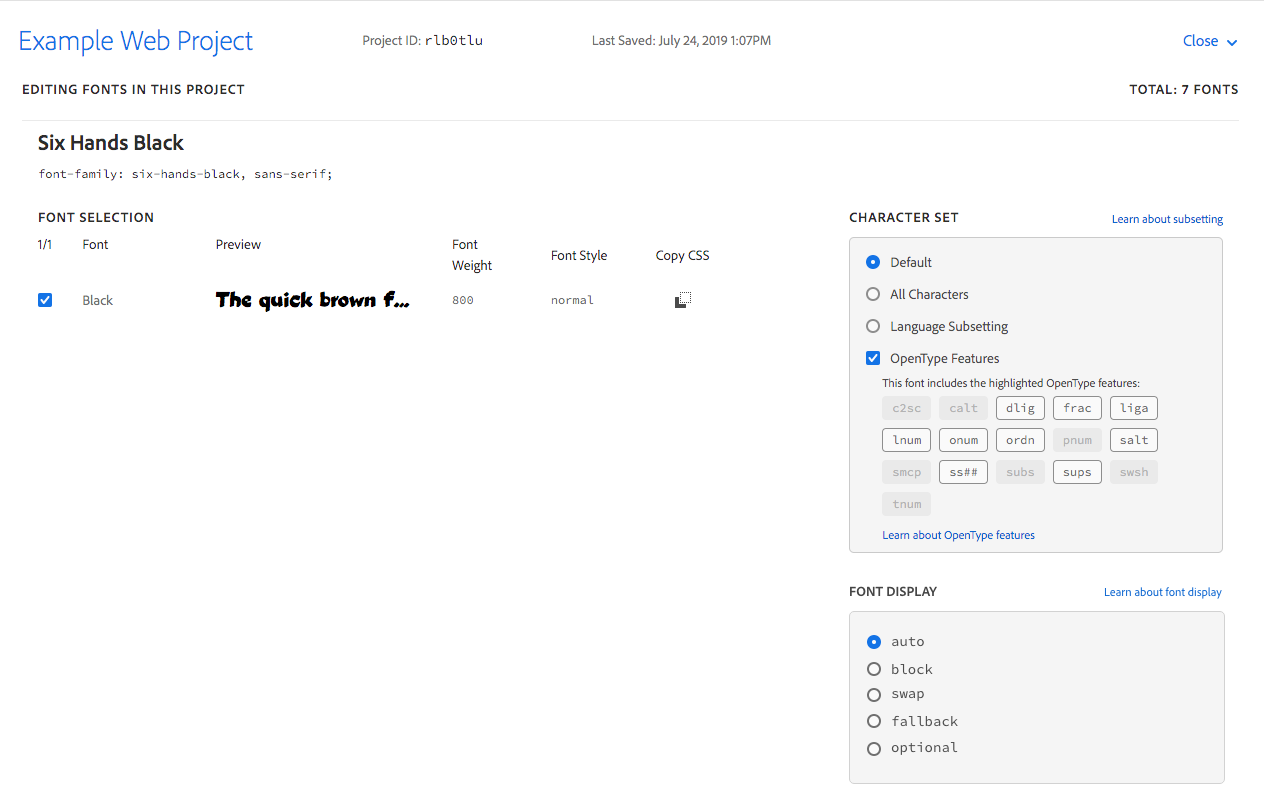Select the frac OpenType feature tag
1264x796 pixels.
(x=1077, y=407)
